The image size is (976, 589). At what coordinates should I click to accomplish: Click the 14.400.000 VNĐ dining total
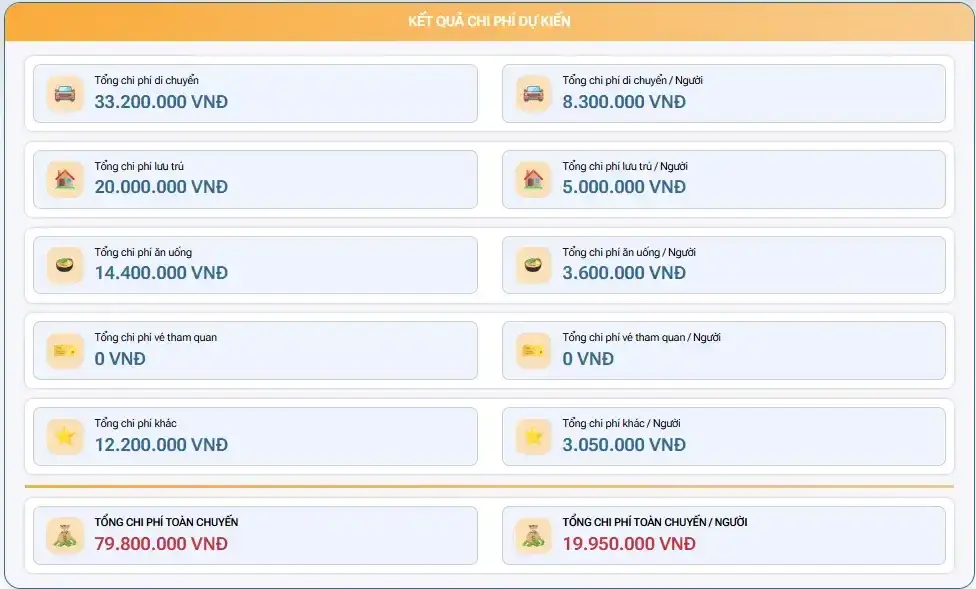click(x=161, y=273)
